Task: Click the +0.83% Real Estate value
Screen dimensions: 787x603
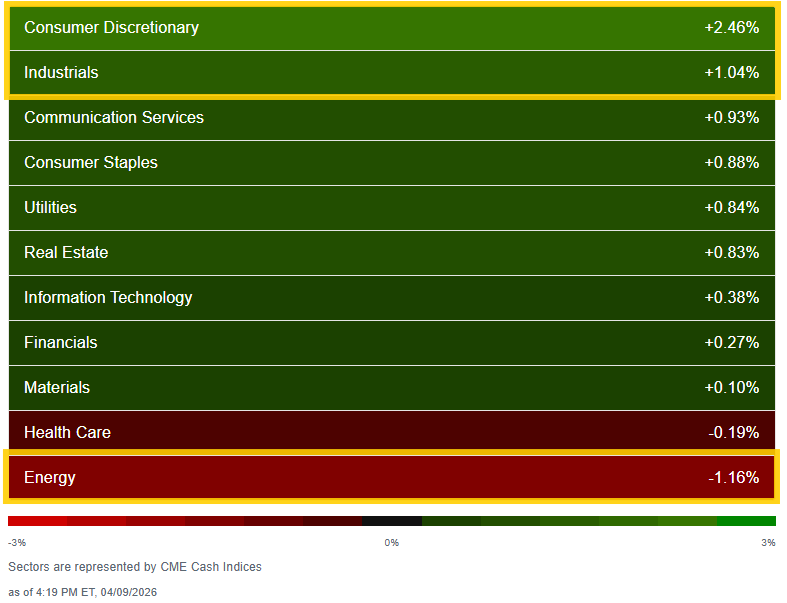Action: coord(732,253)
